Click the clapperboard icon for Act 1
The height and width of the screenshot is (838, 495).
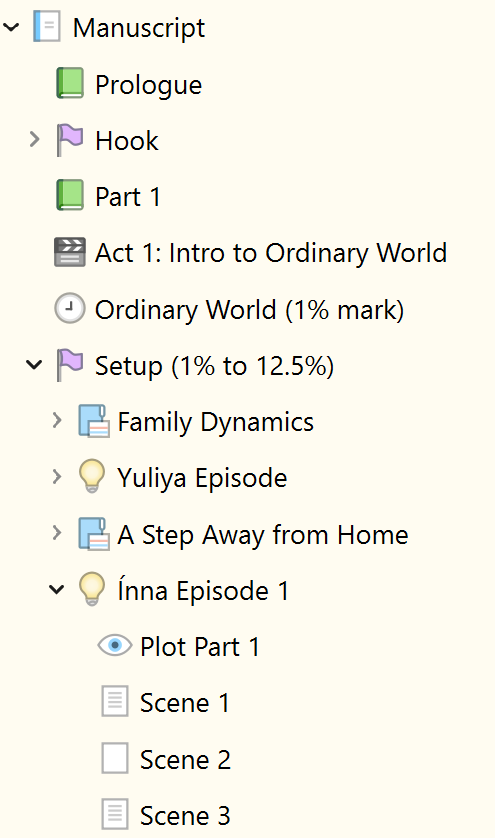(x=70, y=252)
